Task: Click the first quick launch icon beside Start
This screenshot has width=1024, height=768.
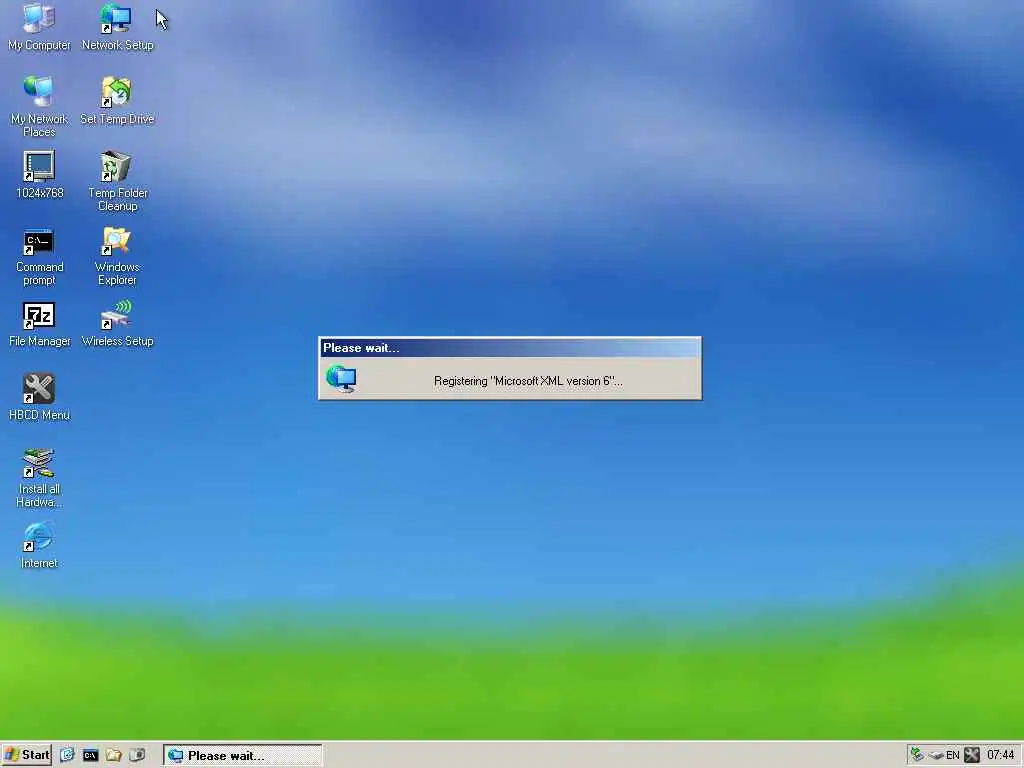Action: 67,755
